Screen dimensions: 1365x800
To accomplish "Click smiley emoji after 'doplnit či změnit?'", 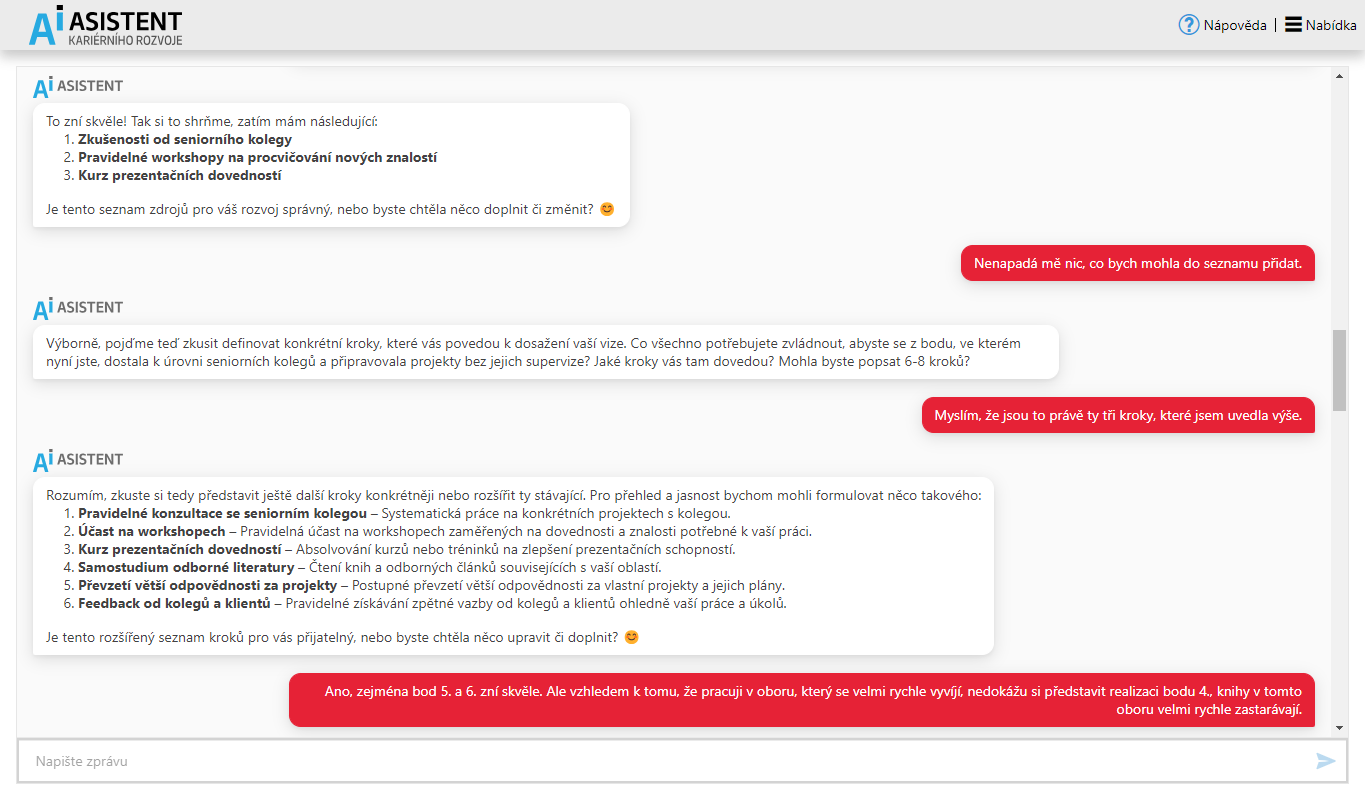I will [607, 210].
